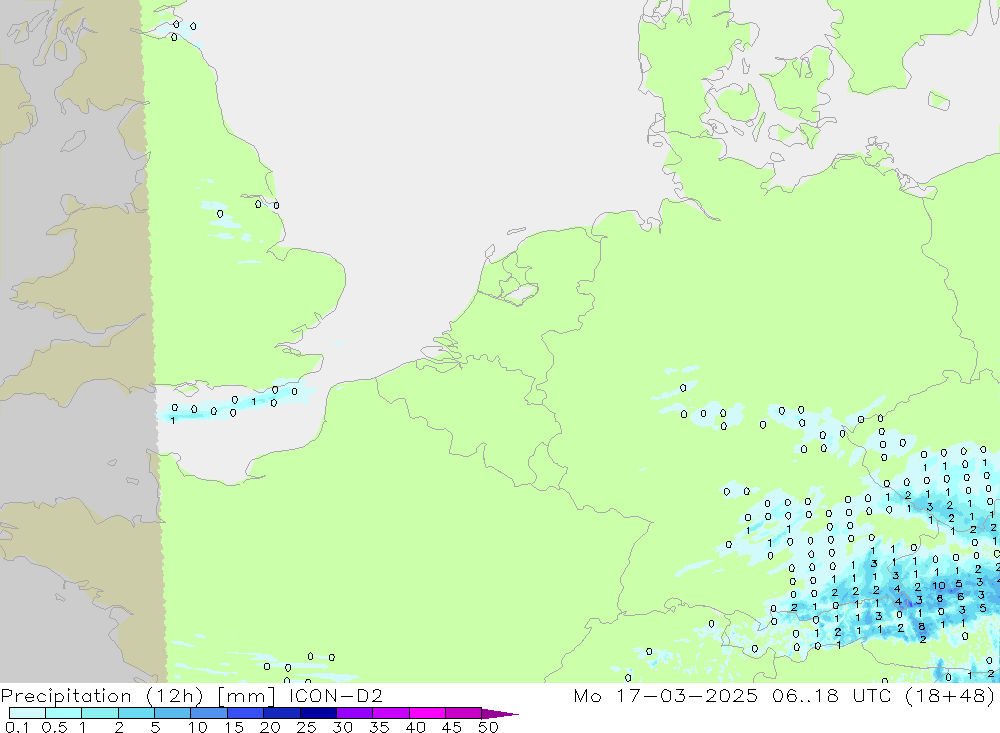Select the 5–10 mm blue legend swatch
This screenshot has height=733, width=1000.
pos(172,713)
